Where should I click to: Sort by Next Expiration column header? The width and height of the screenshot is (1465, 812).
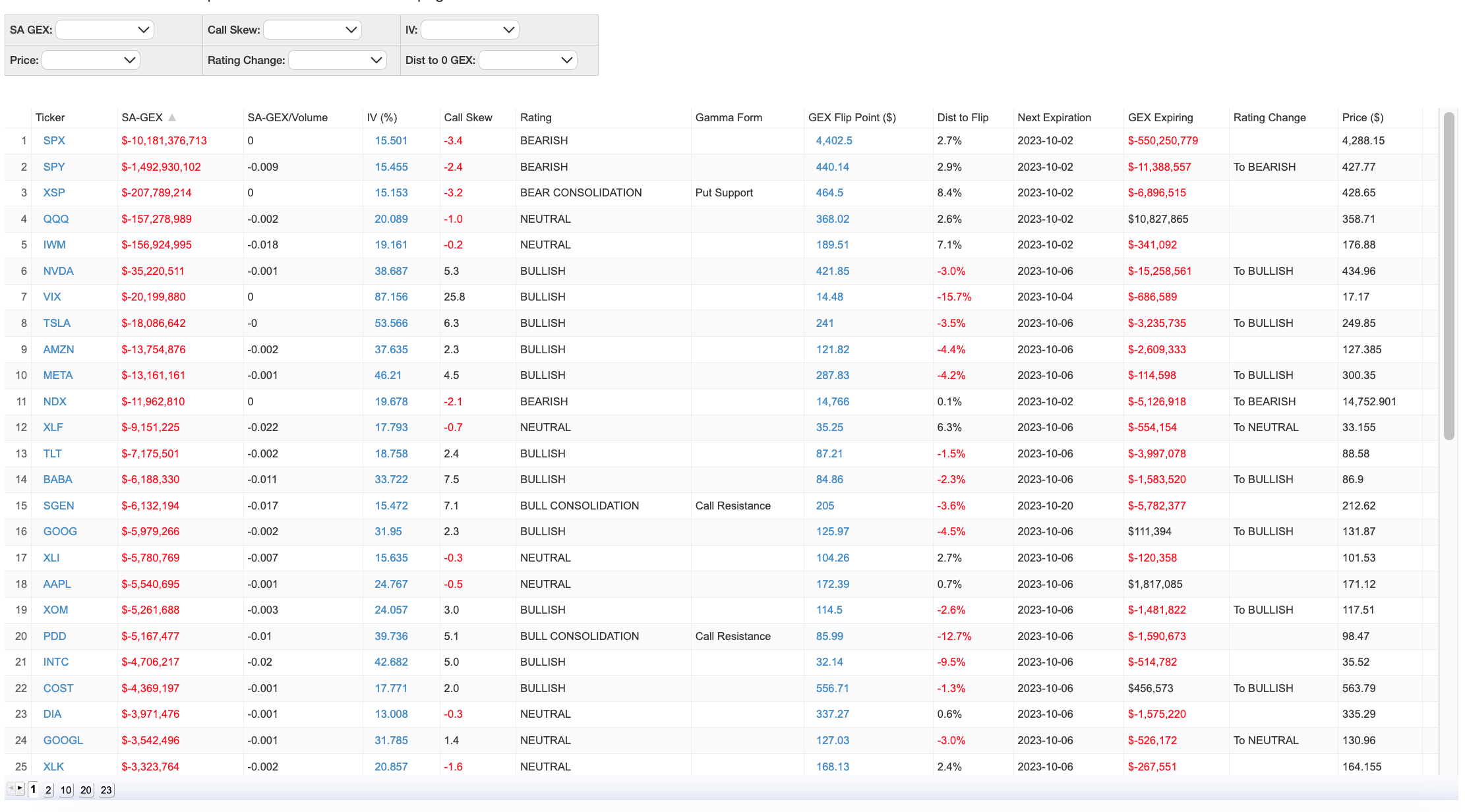click(x=1054, y=117)
